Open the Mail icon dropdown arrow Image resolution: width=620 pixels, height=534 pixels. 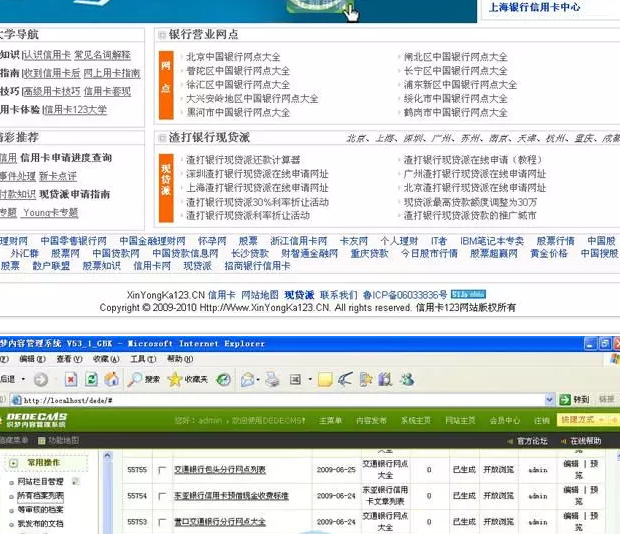pyautogui.click(x=258, y=380)
